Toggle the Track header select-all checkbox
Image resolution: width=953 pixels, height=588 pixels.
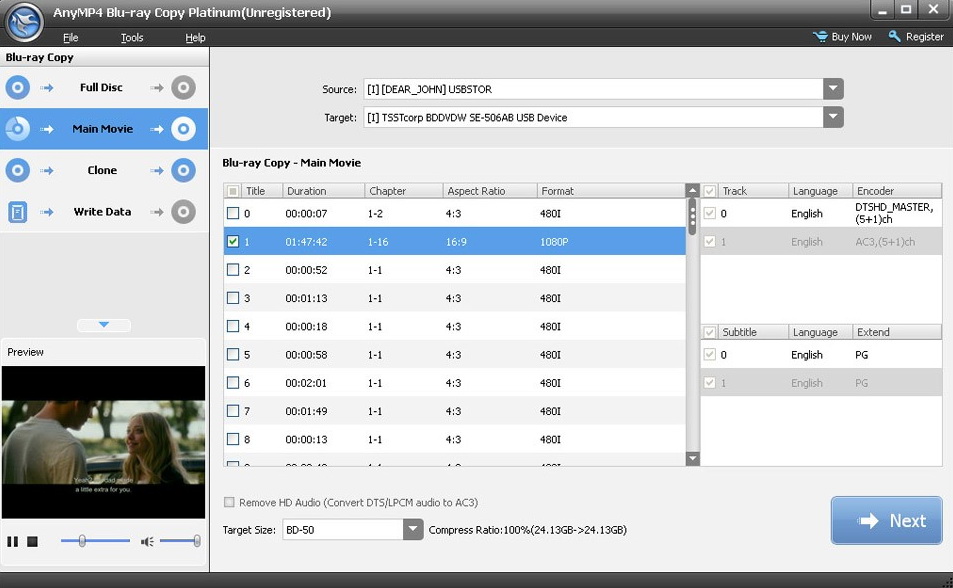(x=709, y=191)
